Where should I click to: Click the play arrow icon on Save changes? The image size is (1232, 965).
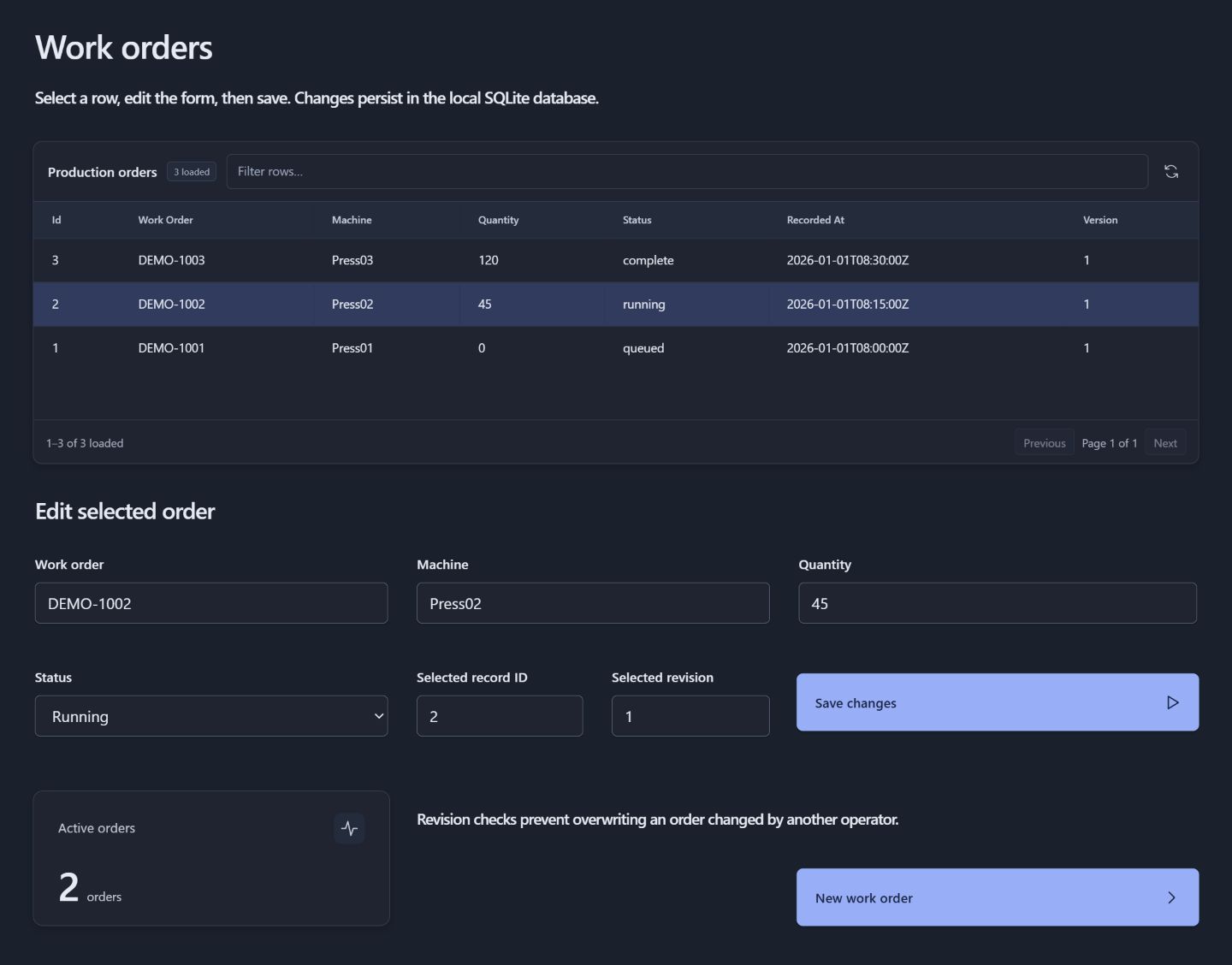click(x=1172, y=702)
